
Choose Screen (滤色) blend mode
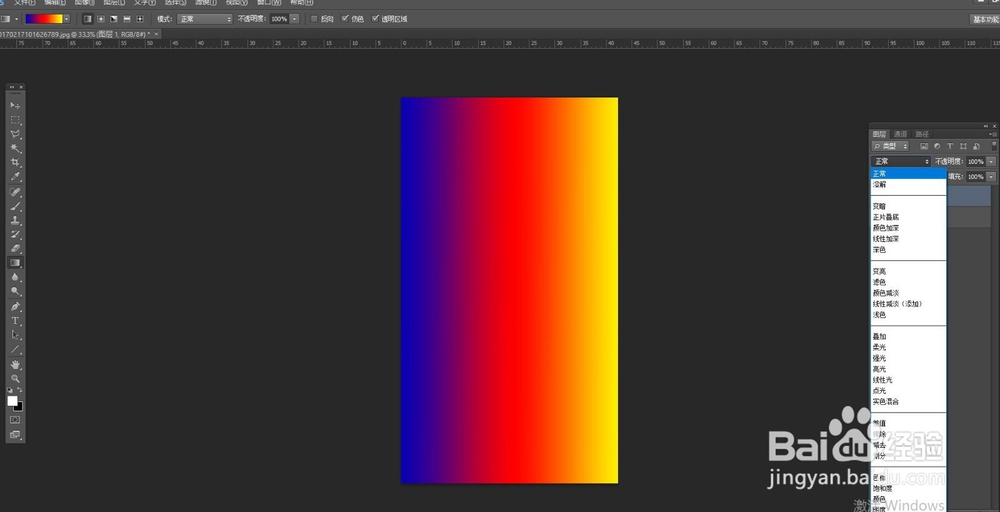(908, 282)
